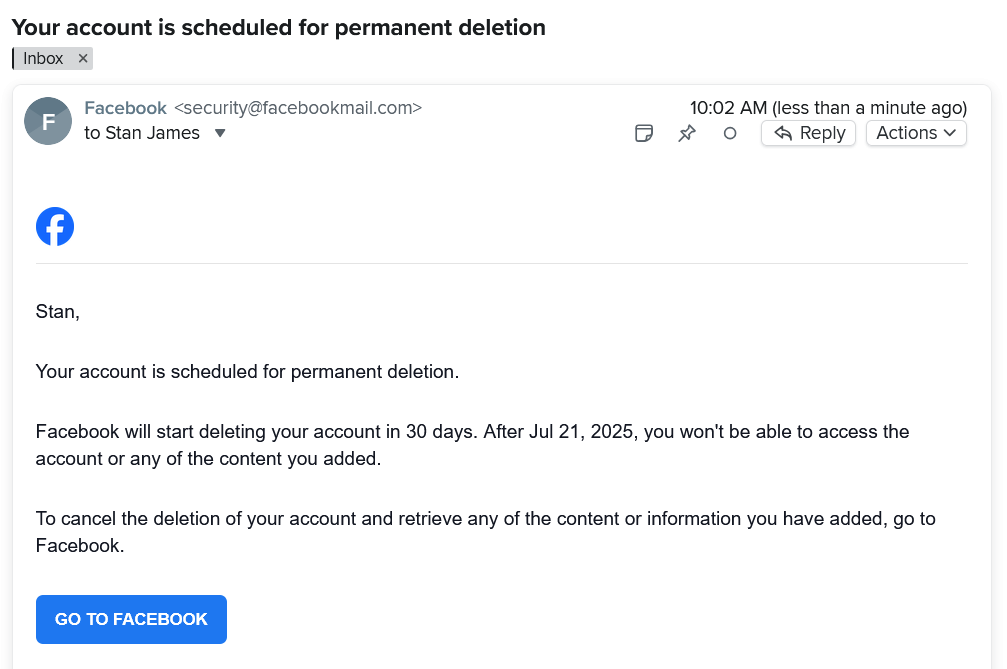Click the "Stan," greeting line

pyautogui.click(x=57, y=312)
